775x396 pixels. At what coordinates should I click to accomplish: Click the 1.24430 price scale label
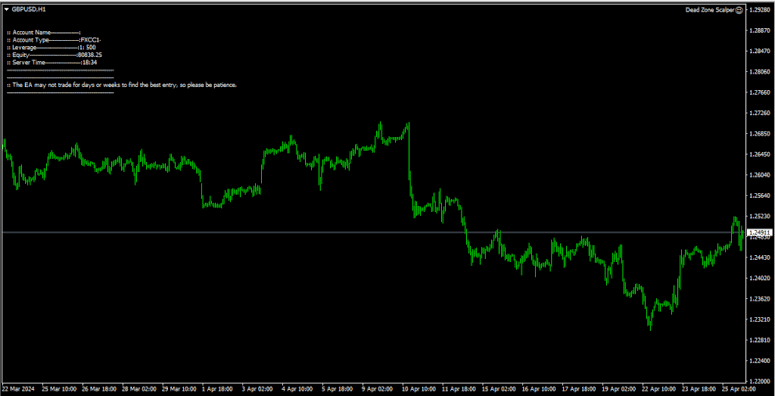[x=760, y=258]
